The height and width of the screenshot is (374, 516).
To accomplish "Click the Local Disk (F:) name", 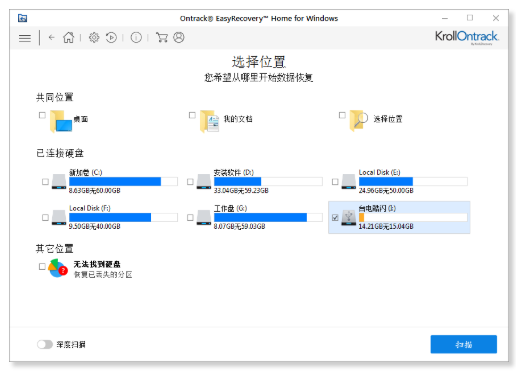I will (90, 208).
